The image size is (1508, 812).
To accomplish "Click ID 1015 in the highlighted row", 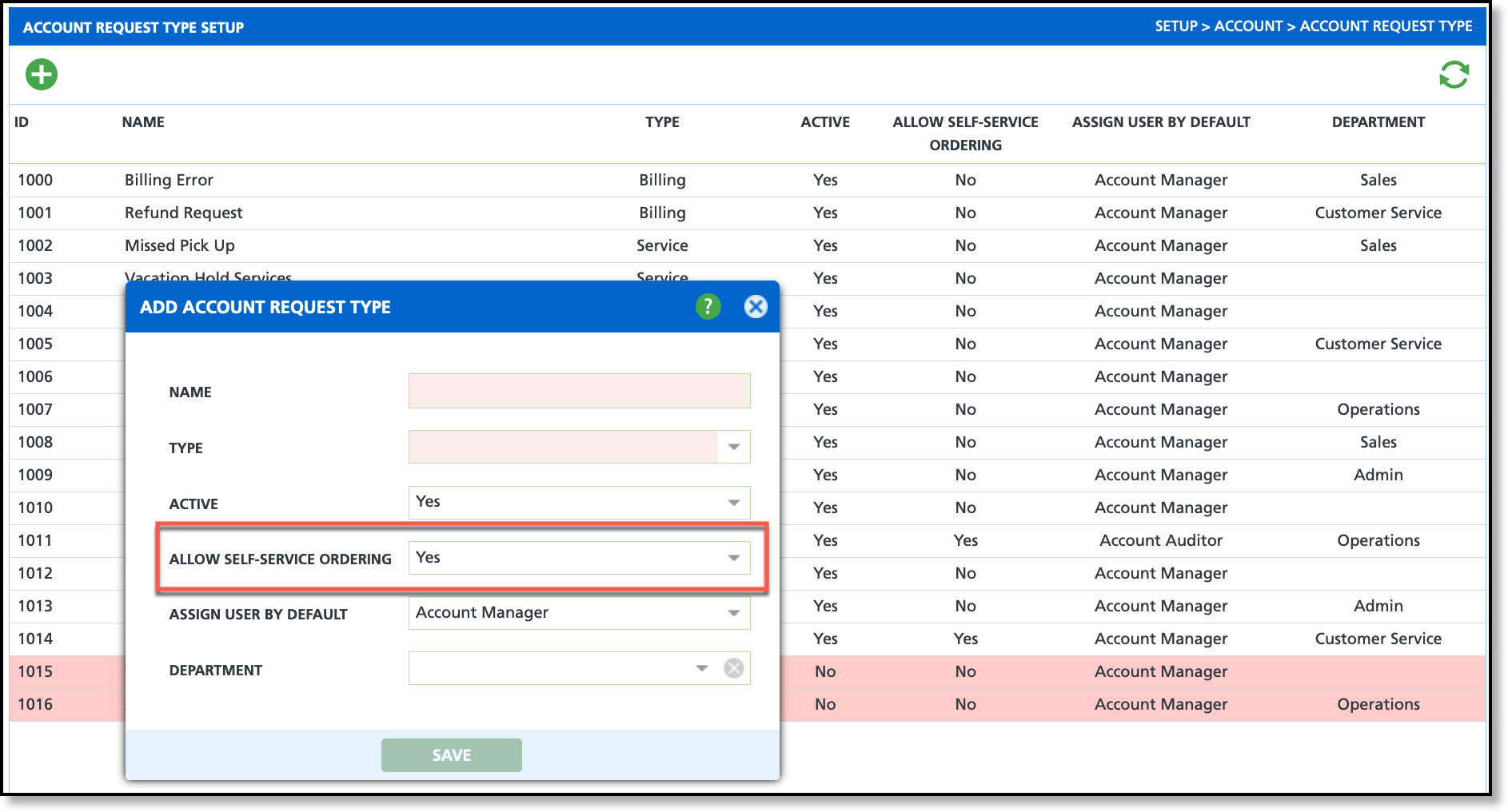I will (35, 671).
